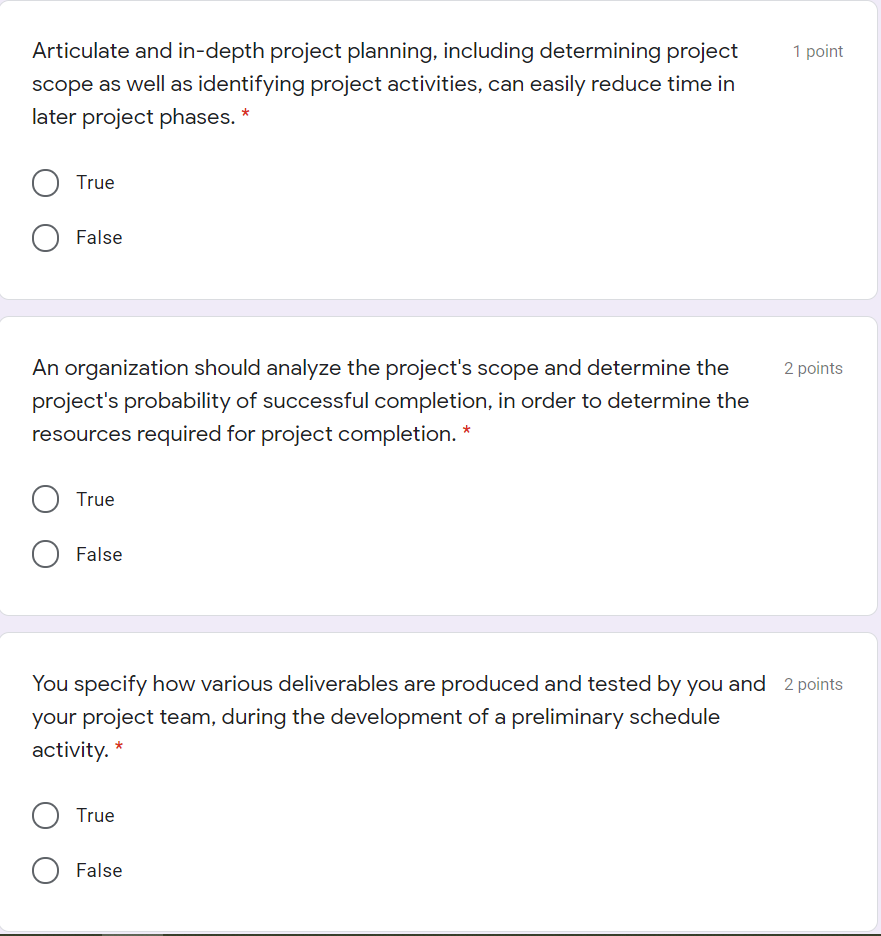Click the 2 points label on the third question
The height and width of the screenshot is (936, 881).
(813, 684)
